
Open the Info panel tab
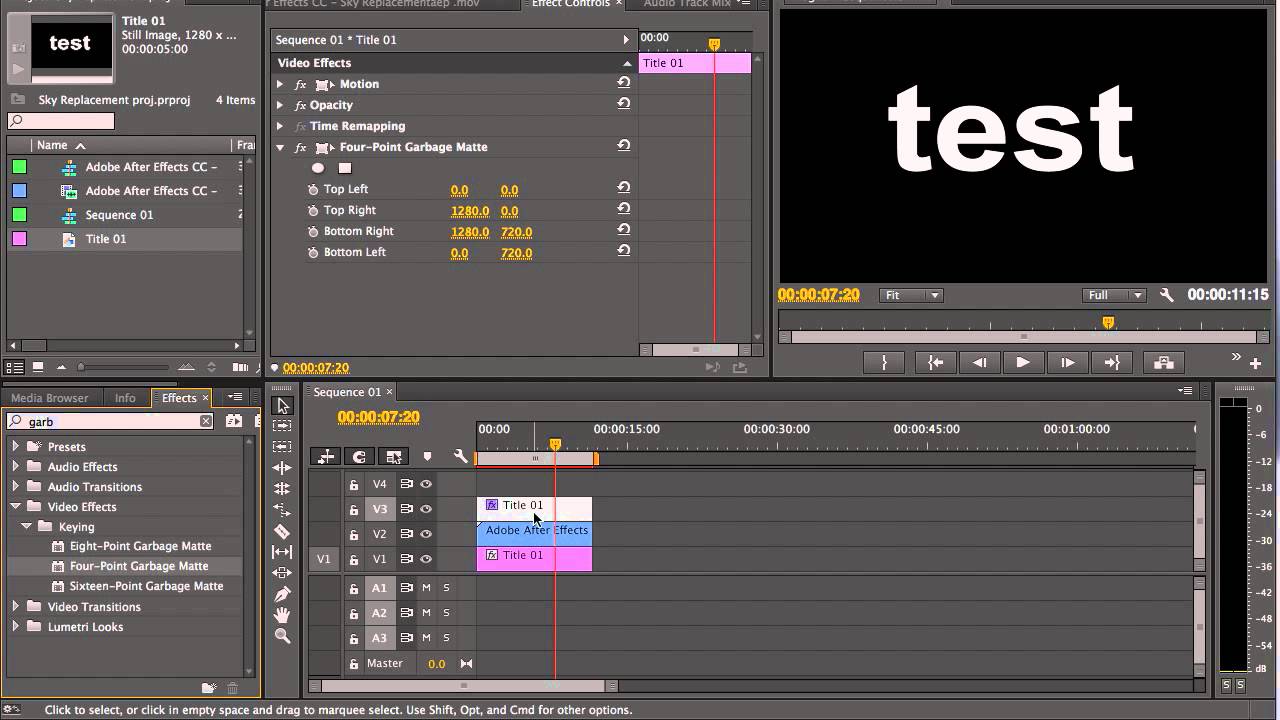pyautogui.click(x=125, y=398)
